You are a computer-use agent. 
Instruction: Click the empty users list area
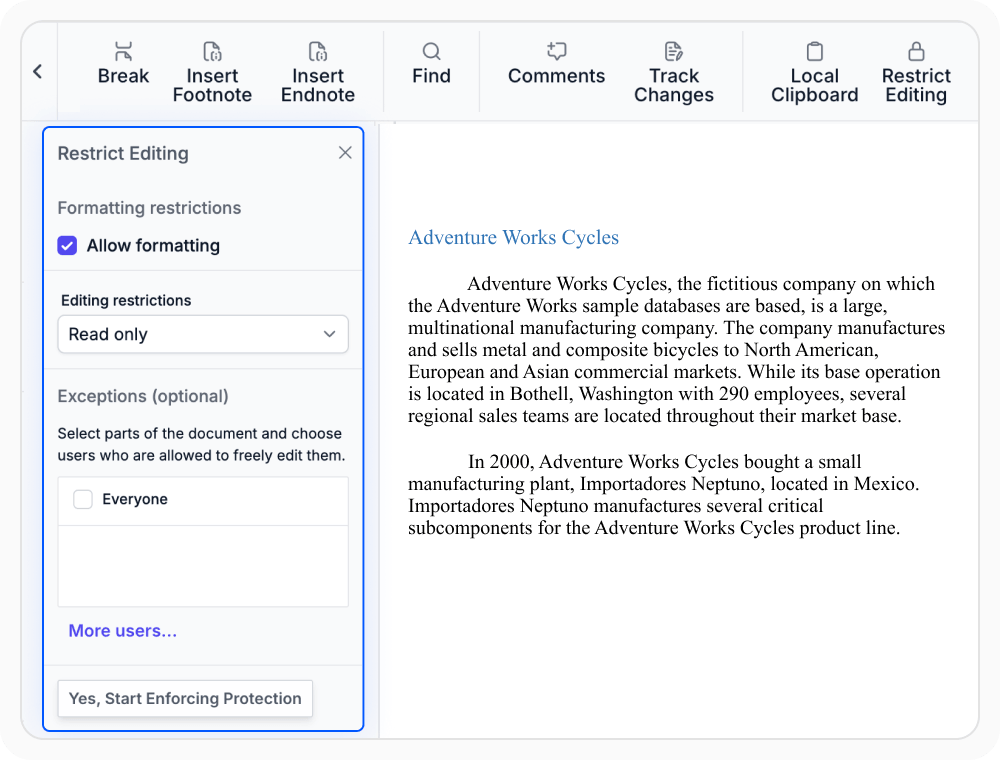(203, 566)
